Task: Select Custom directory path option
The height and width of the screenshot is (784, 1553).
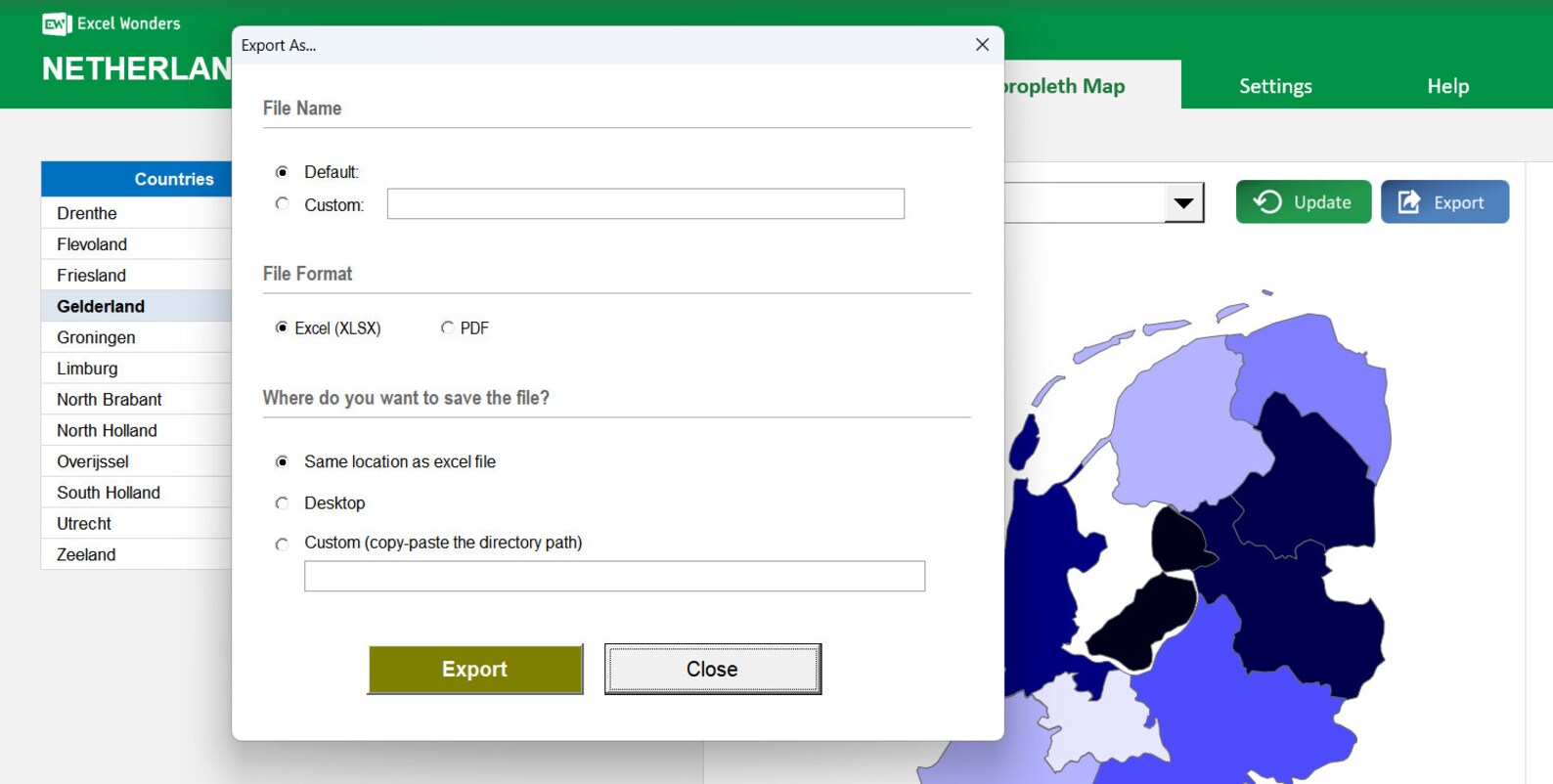Action: pyautogui.click(x=283, y=544)
